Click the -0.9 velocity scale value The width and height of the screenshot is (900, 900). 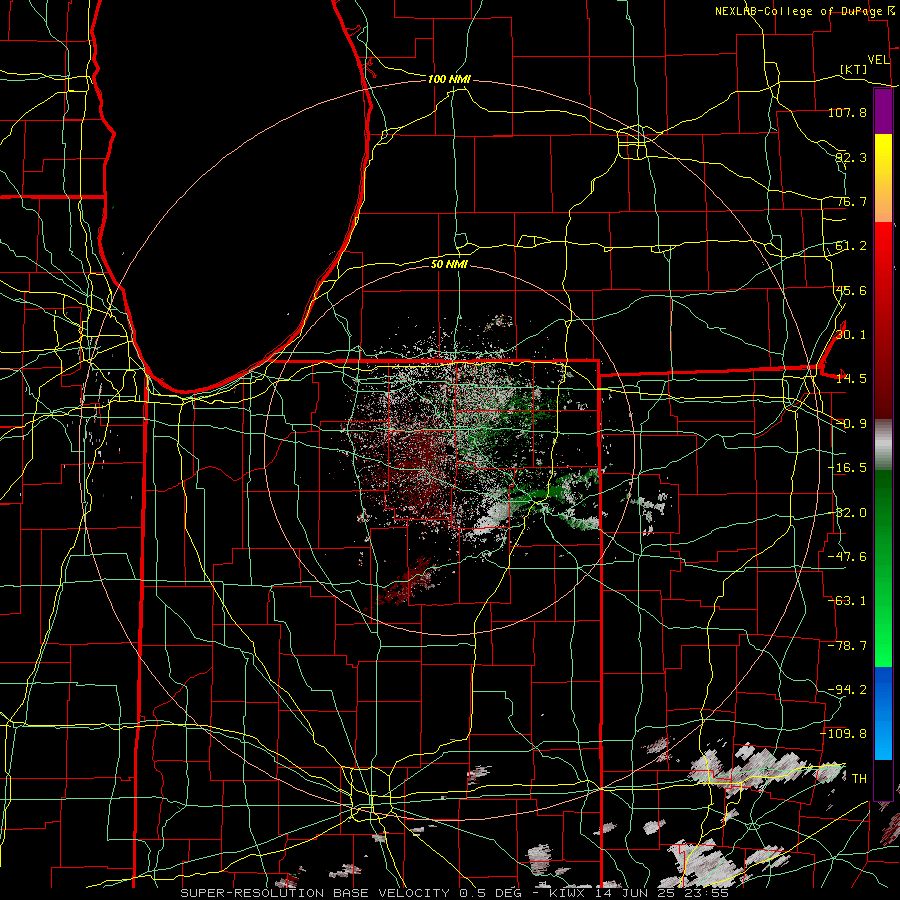tap(851, 424)
